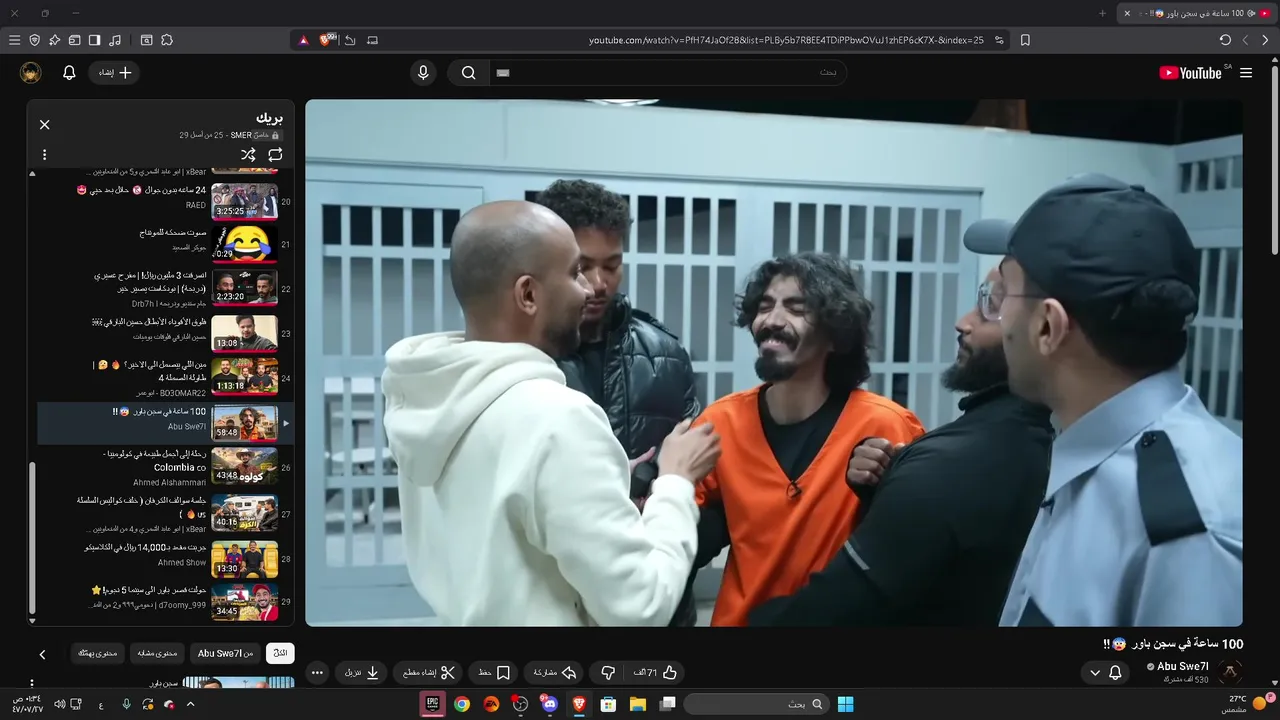
Task: Toggle playlist shuffle
Action: pyautogui.click(x=248, y=155)
